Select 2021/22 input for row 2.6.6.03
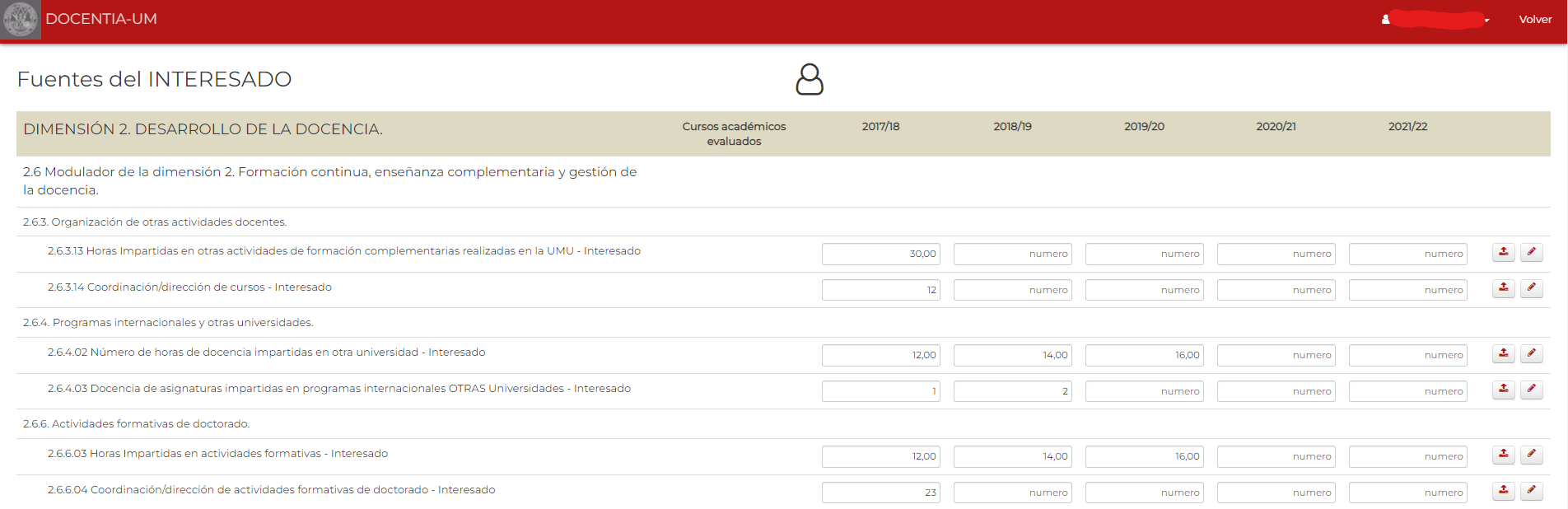The image size is (1568, 509). tap(1407, 456)
